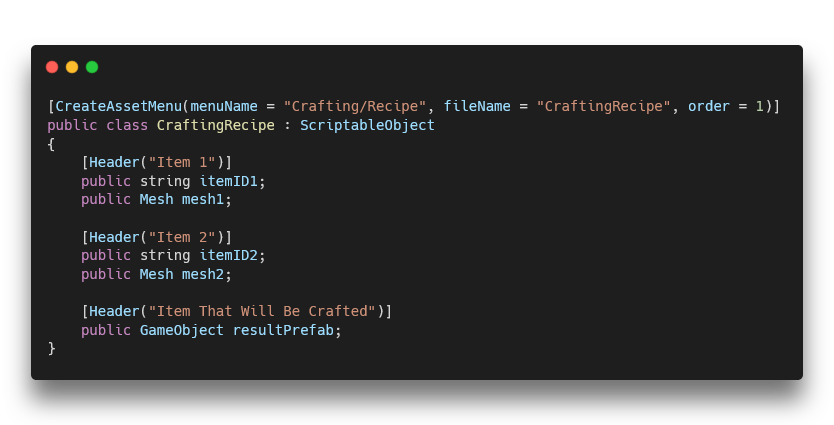Place cursor on the resultPrefab field
Image resolution: width=834 pixels, height=425 pixels.
click(x=286, y=330)
